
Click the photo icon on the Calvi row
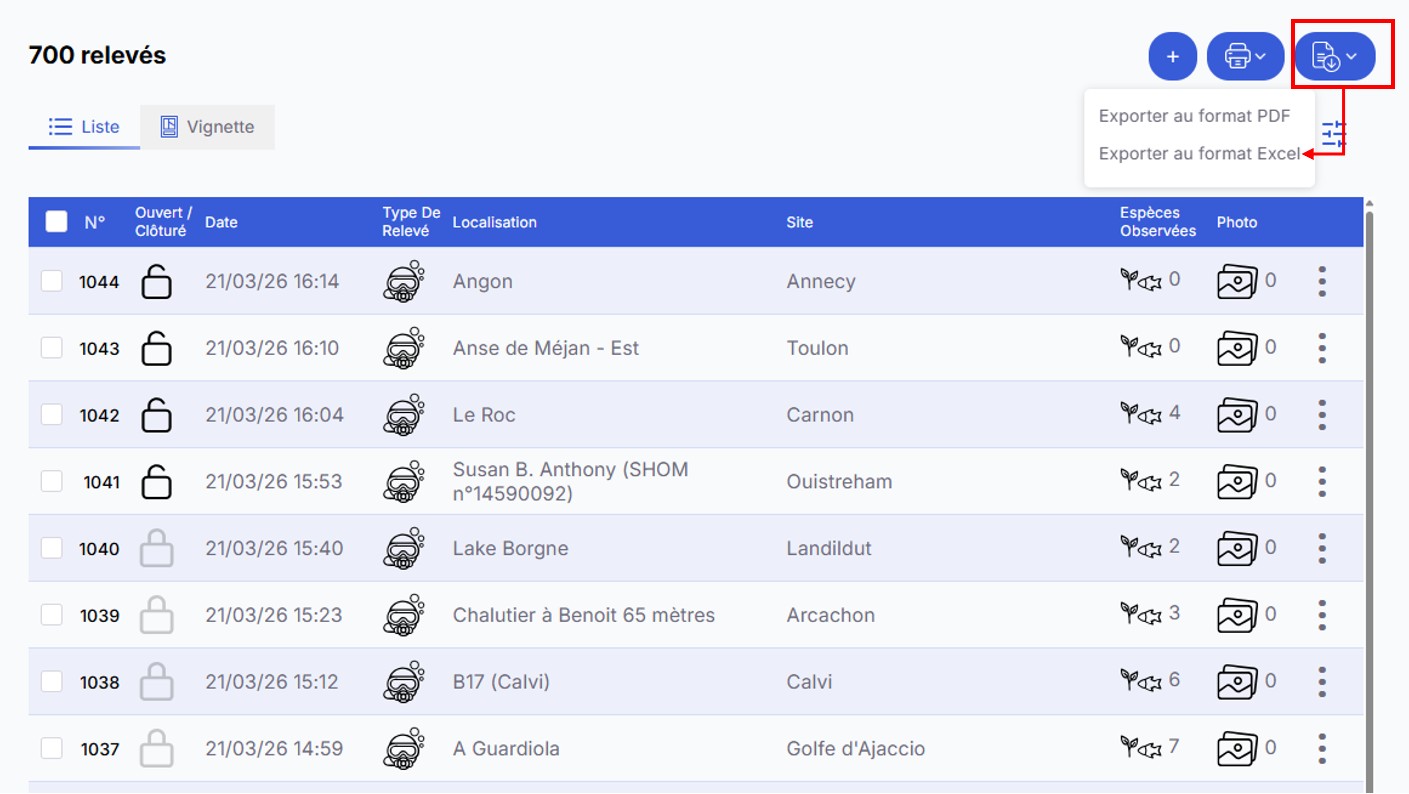pyautogui.click(x=1237, y=682)
